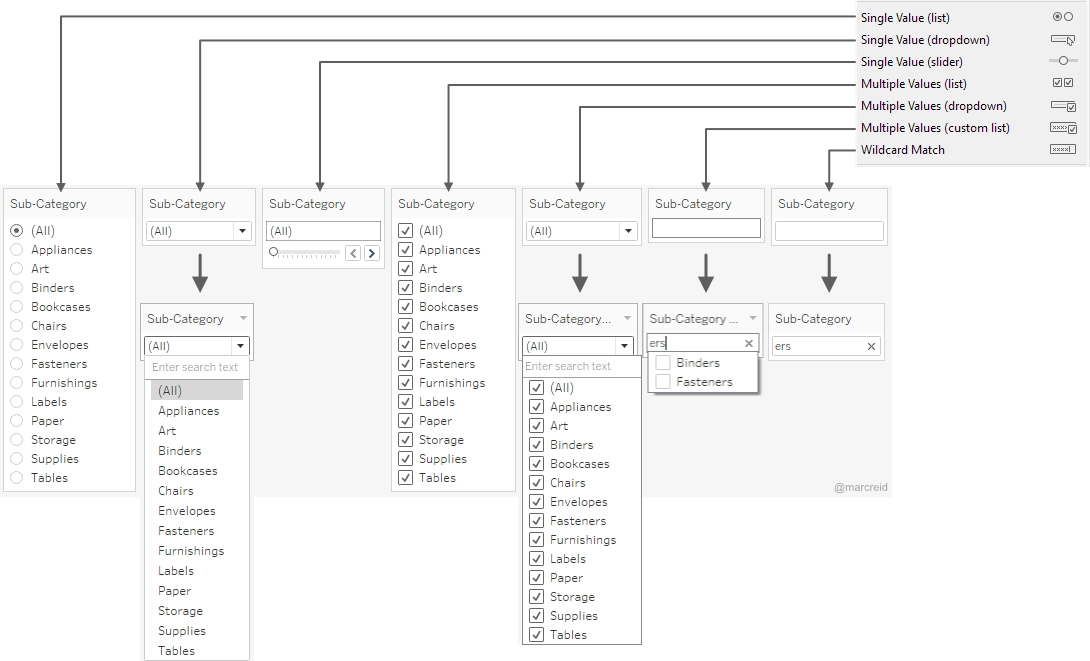Screen dimensions: 1090x661
Task: Click the radio icon beside Single Value (list)
Action: [x=1062, y=17]
